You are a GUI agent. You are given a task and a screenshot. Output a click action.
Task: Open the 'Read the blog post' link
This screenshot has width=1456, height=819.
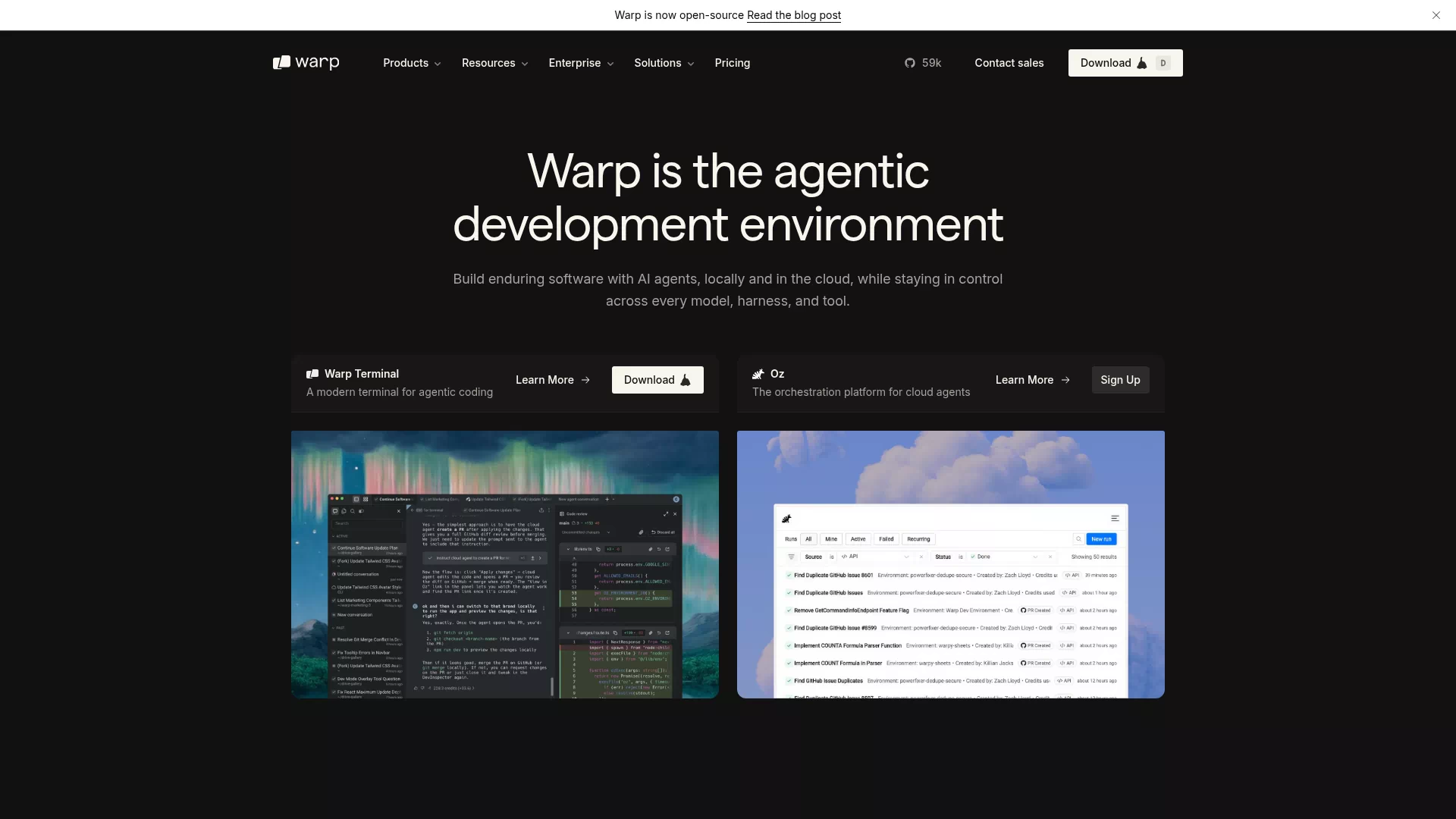point(793,15)
